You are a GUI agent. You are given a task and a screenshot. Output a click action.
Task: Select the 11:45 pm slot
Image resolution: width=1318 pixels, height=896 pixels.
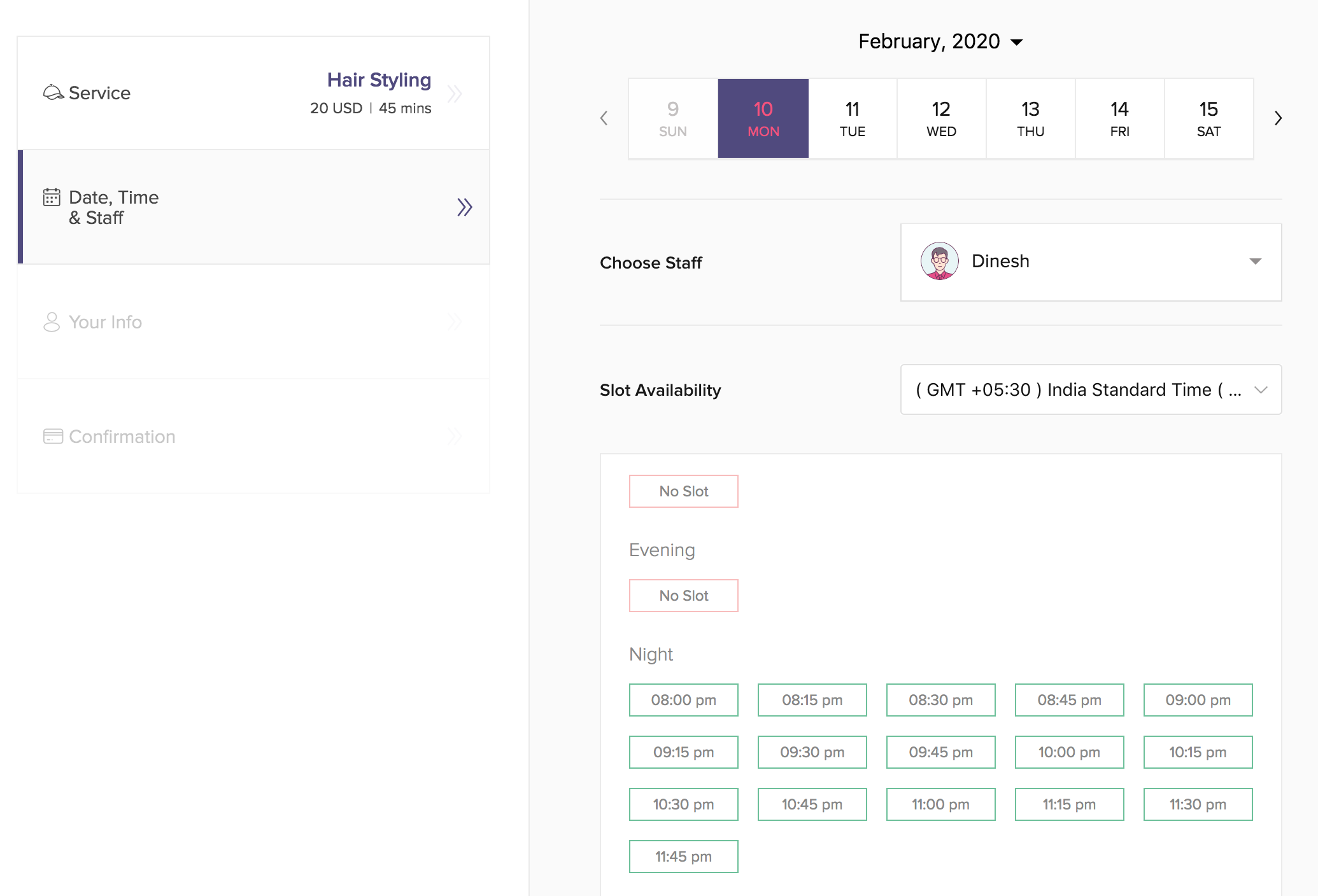683,857
